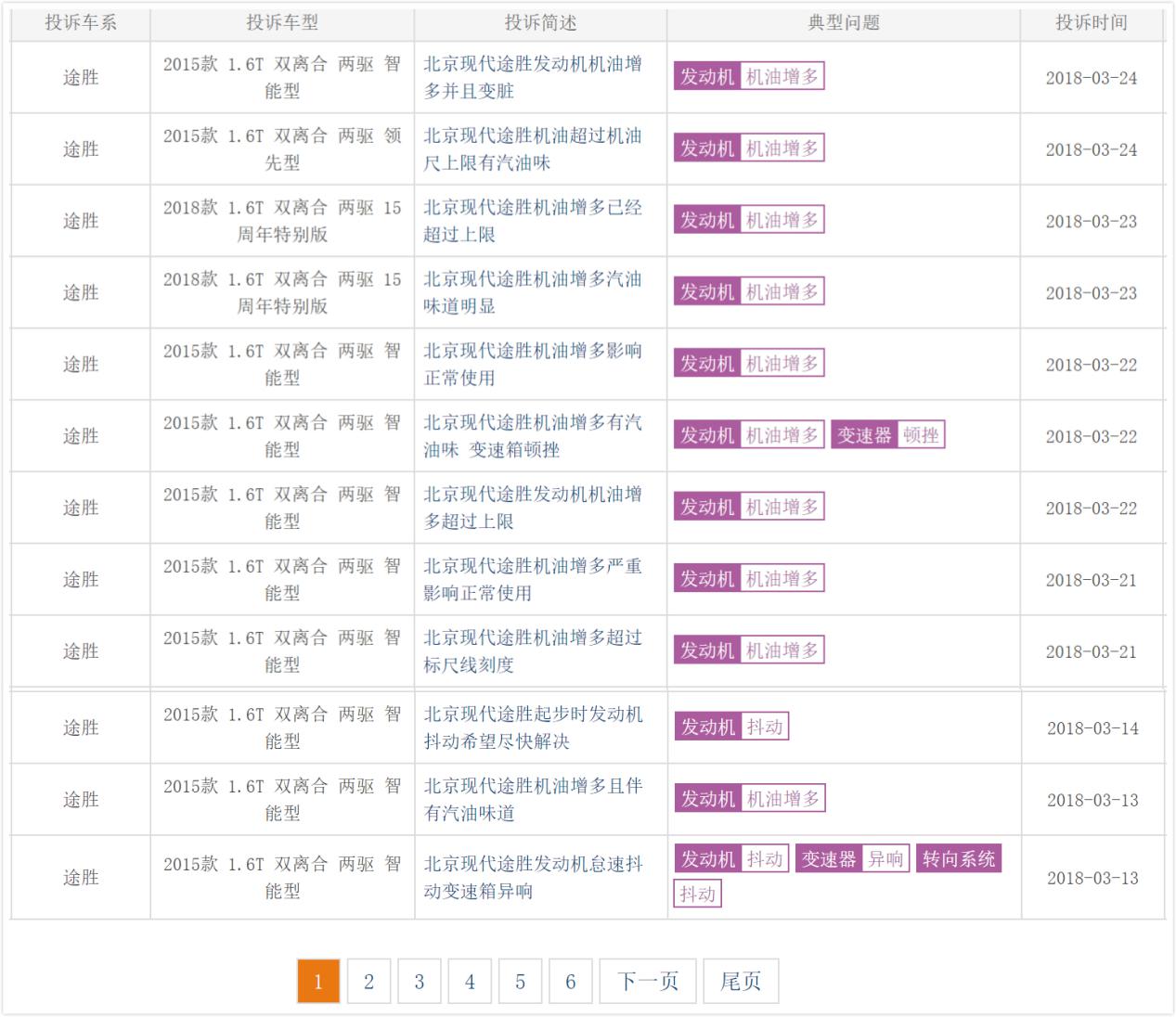Screen dimensions: 1176x1017
Task: Click 发动机 机油增多 tag in 汽油味道明显 row
Action: (749, 291)
